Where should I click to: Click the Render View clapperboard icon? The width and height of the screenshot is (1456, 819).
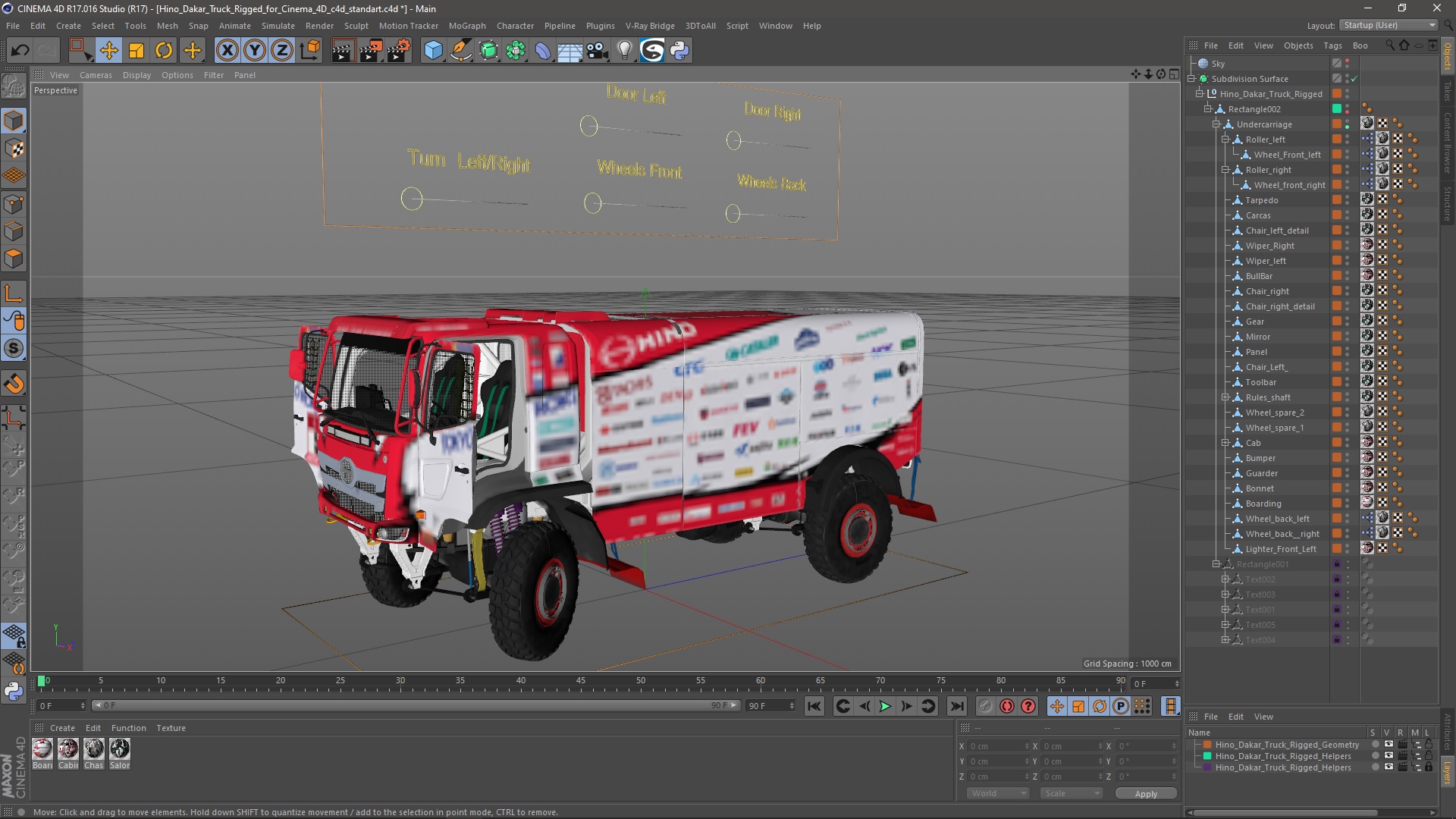tap(342, 51)
